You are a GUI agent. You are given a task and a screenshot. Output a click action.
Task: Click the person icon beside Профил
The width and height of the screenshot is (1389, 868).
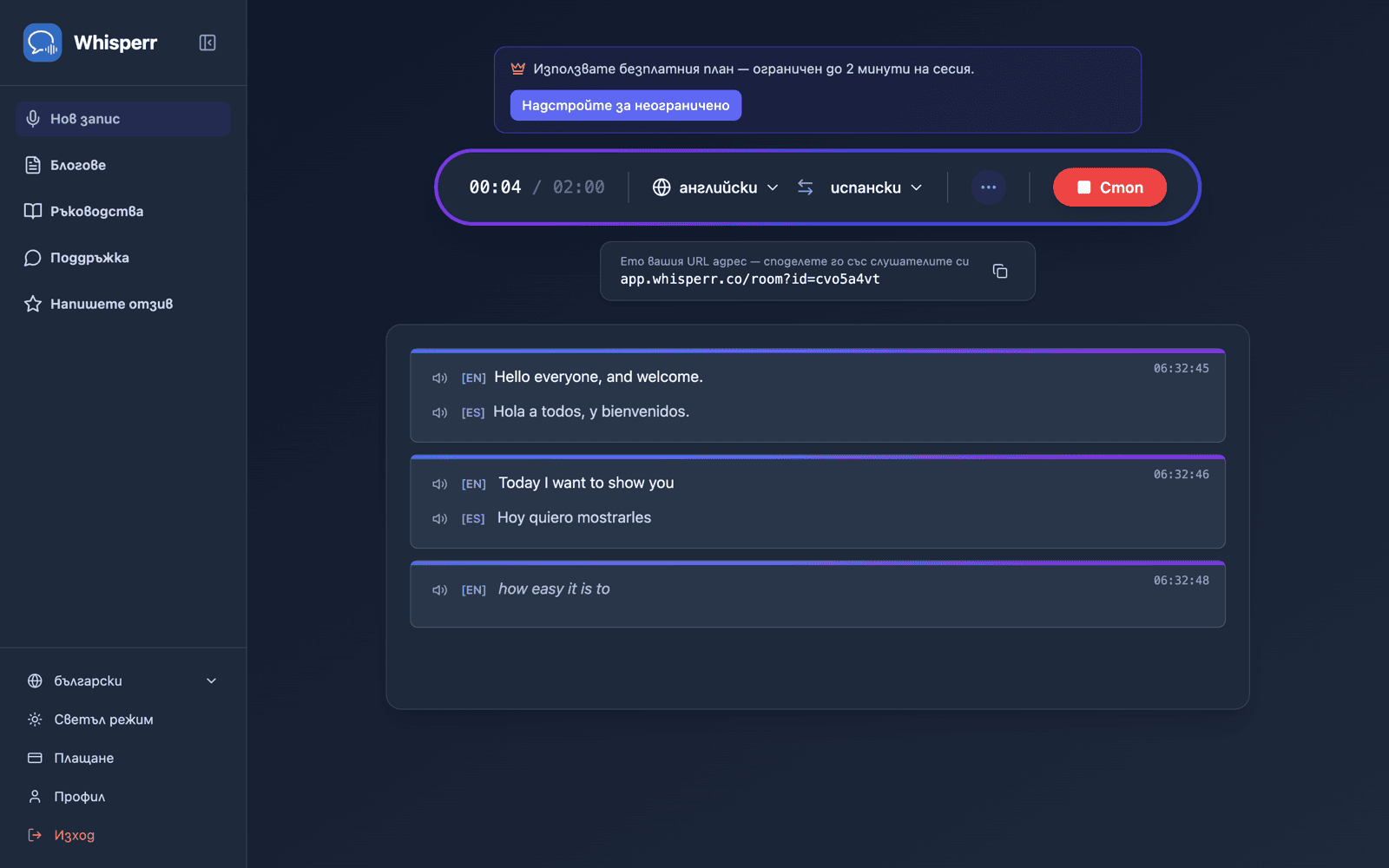tap(35, 797)
